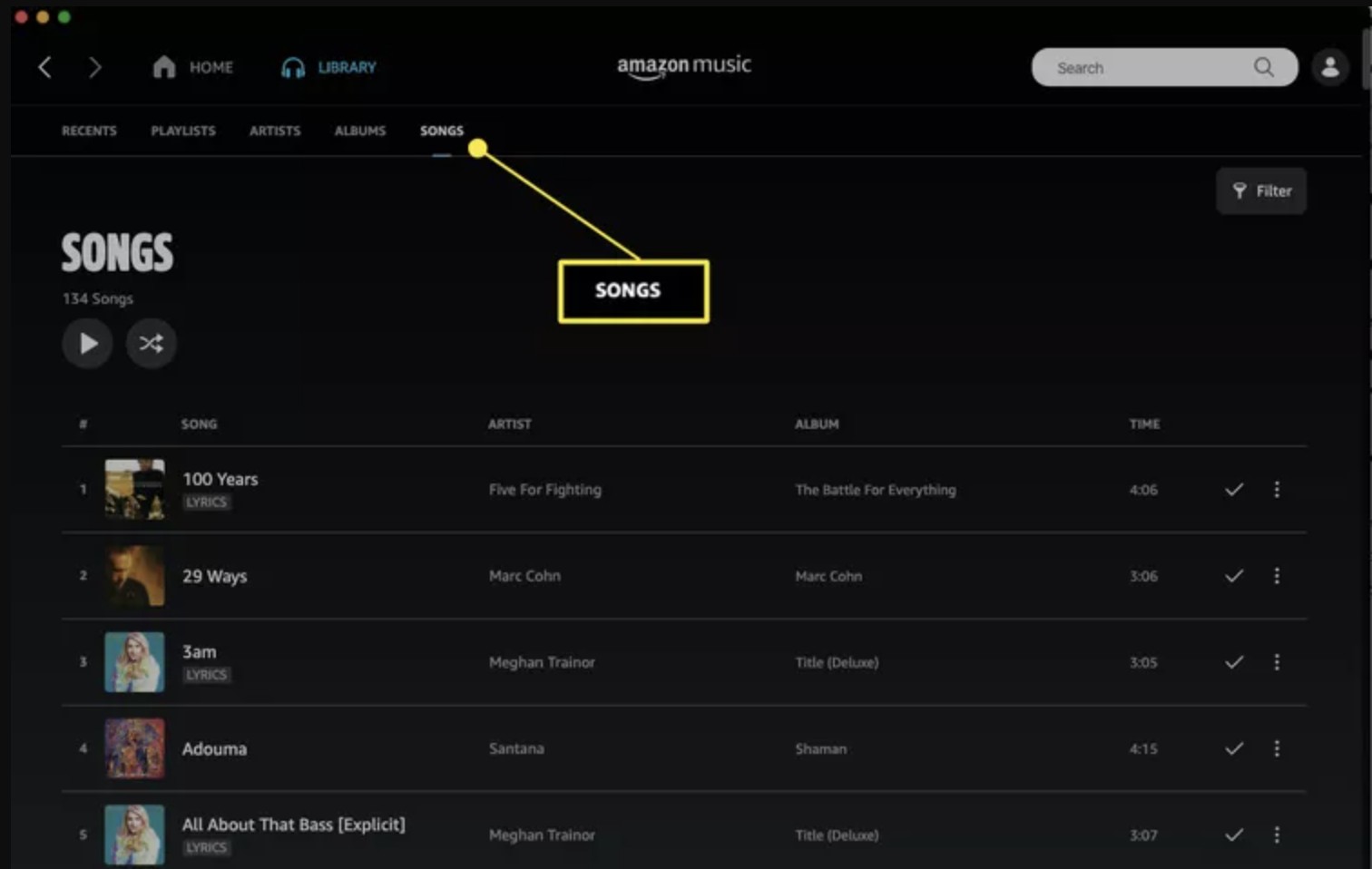Select the song title 29 Ways
1372x869 pixels.
coord(214,576)
